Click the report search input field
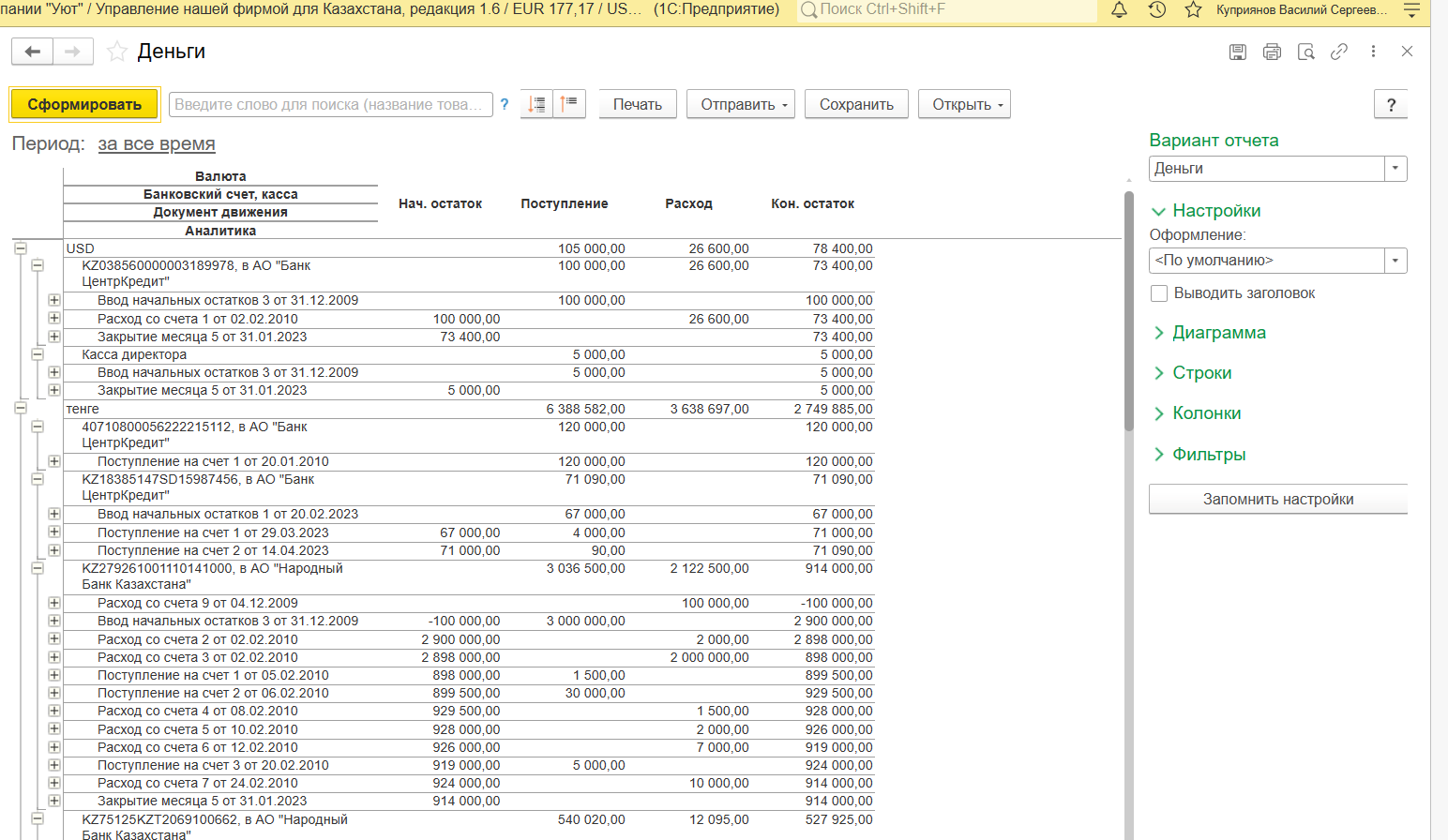The width and height of the screenshot is (1448, 840). (x=330, y=104)
